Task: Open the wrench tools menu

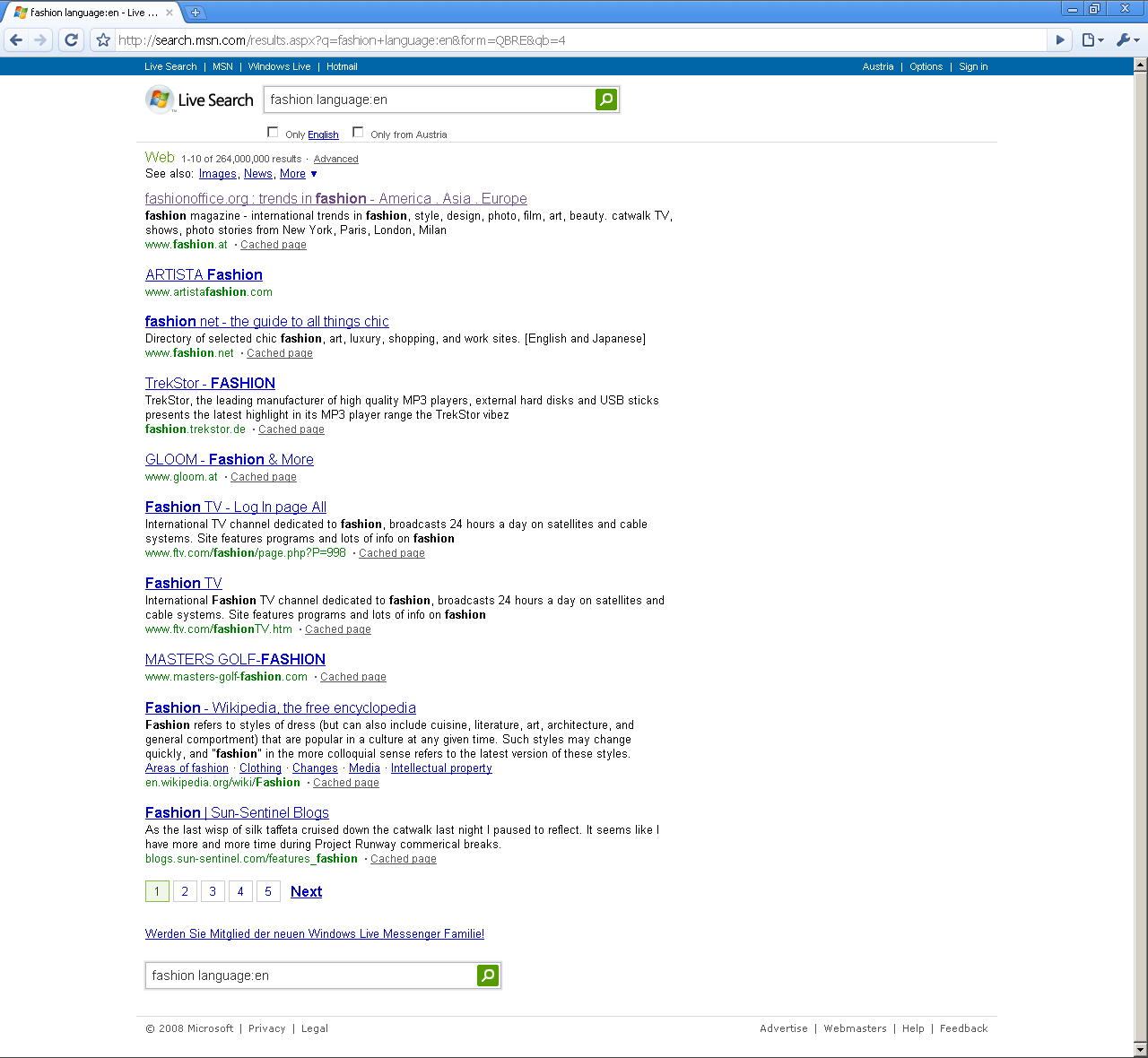Action: tap(1127, 40)
